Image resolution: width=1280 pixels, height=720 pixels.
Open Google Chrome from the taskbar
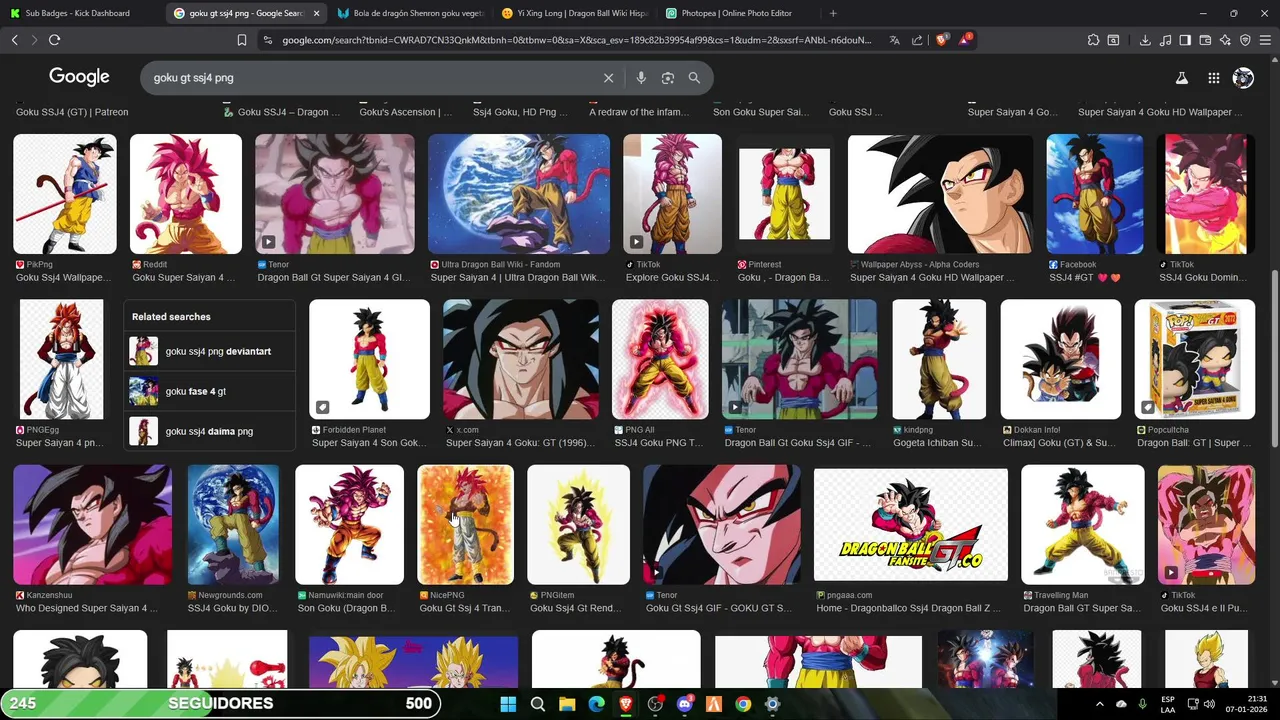point(743,704)
